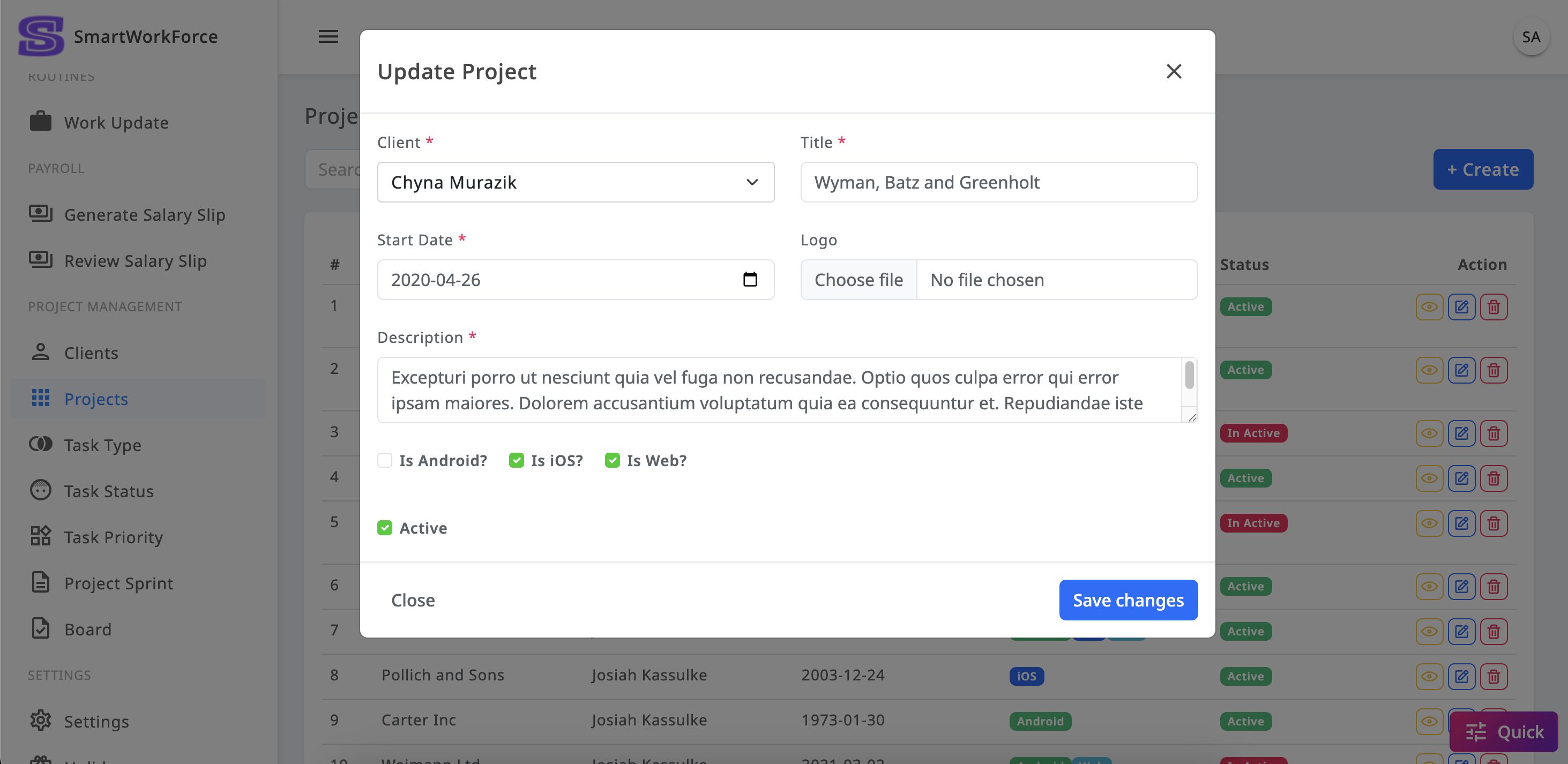This screenshot has width=1568, height=764.
Task: Click the Title input field
Action: click(998, 182)
